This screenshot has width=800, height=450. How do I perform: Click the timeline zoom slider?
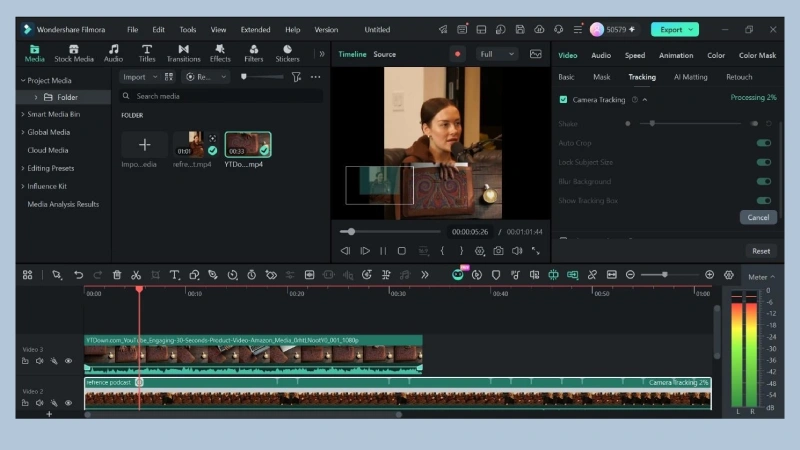coord(669,275)
